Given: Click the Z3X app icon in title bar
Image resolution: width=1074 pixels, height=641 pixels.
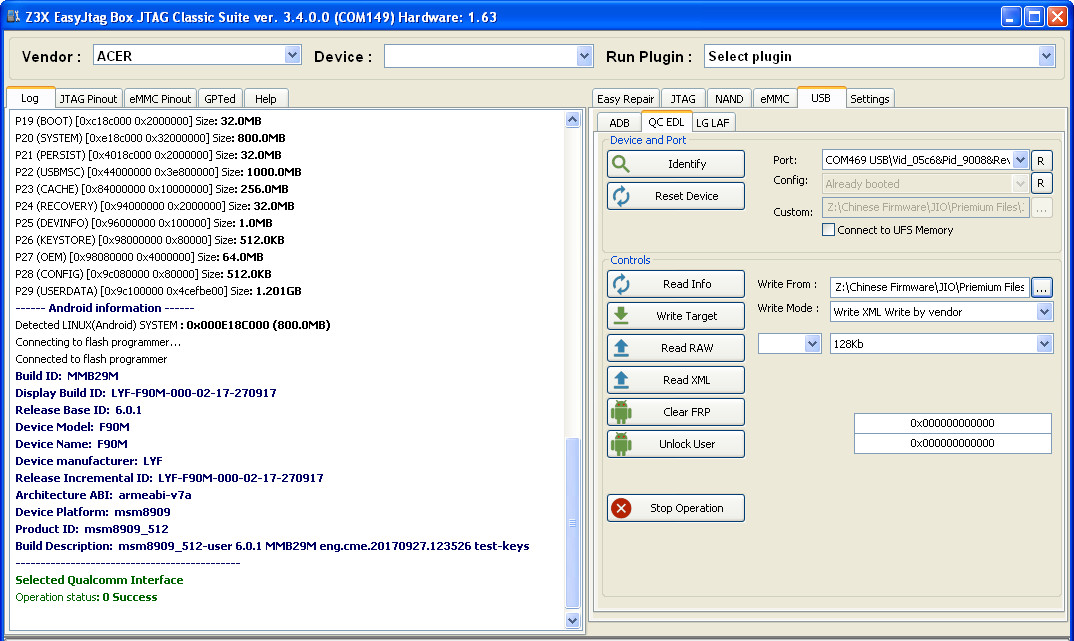Looking at the screenshot, I should pyautogui.click(x=13, y=16).
